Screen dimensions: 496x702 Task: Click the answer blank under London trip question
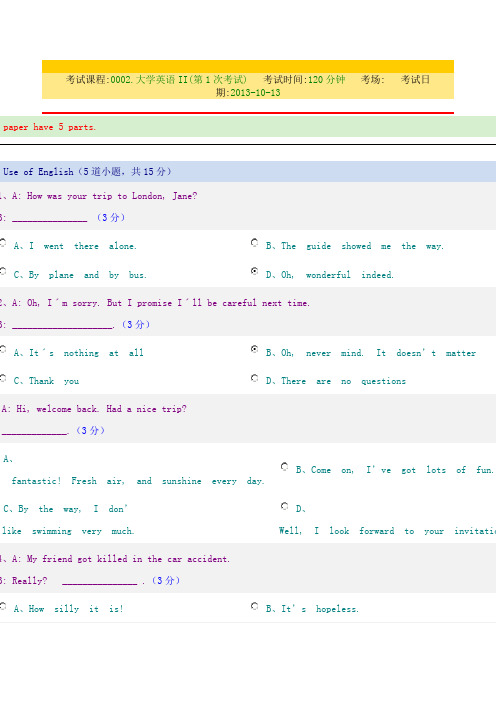(x=50, y=219)
